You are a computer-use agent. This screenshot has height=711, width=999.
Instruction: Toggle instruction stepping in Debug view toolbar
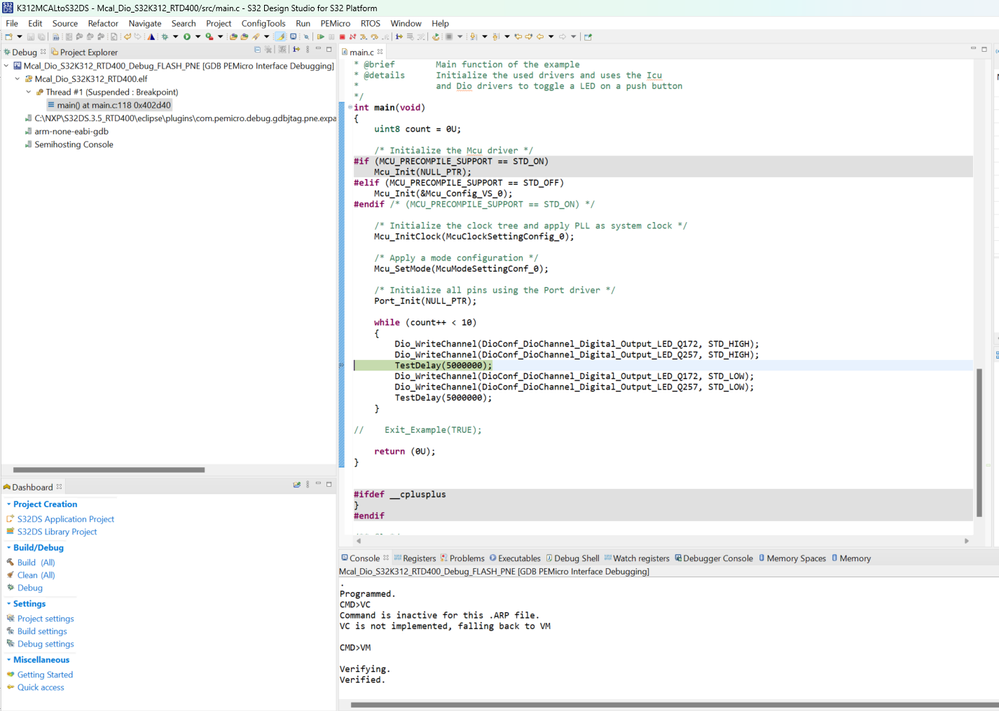296,49
